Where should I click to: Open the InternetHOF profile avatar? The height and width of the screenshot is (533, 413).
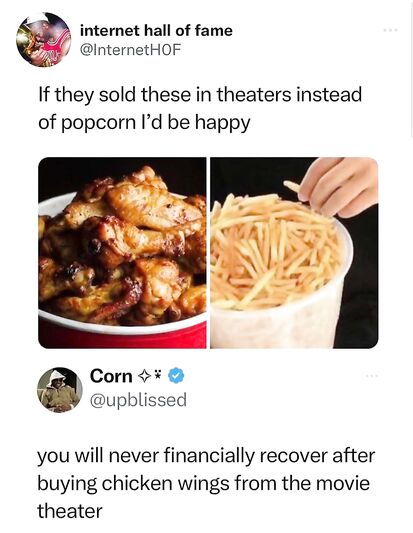click(x=43, y=39)
